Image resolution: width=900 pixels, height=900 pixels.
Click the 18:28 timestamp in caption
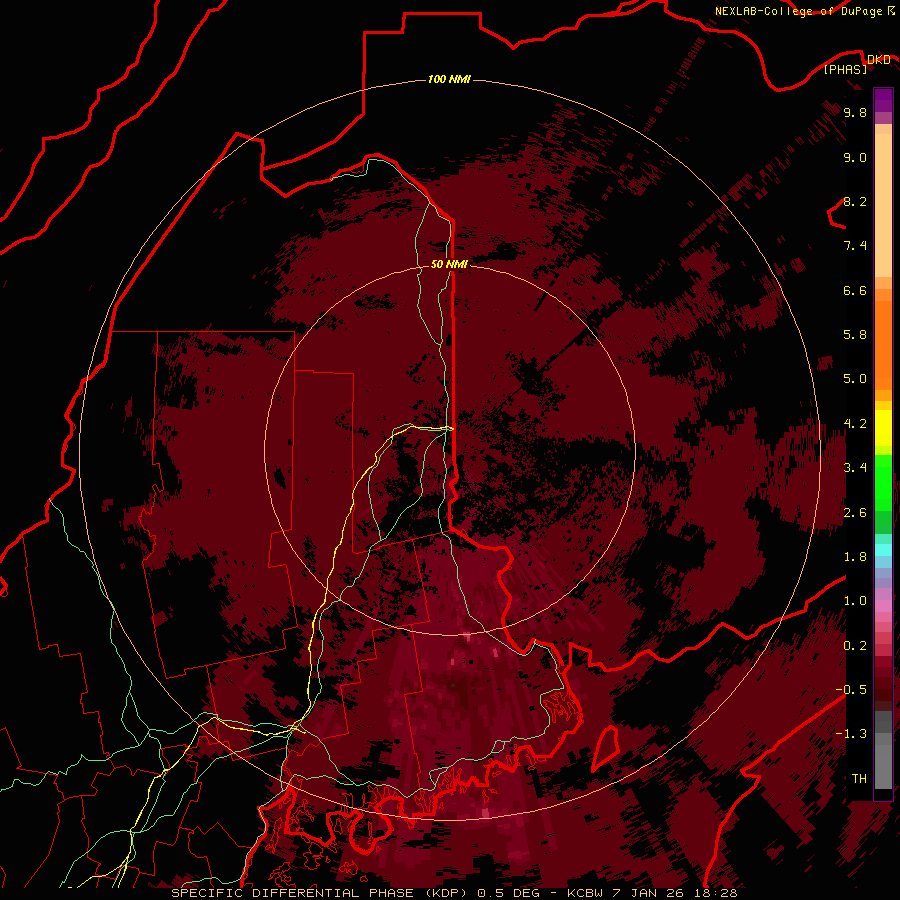click(x=718, y=893)
